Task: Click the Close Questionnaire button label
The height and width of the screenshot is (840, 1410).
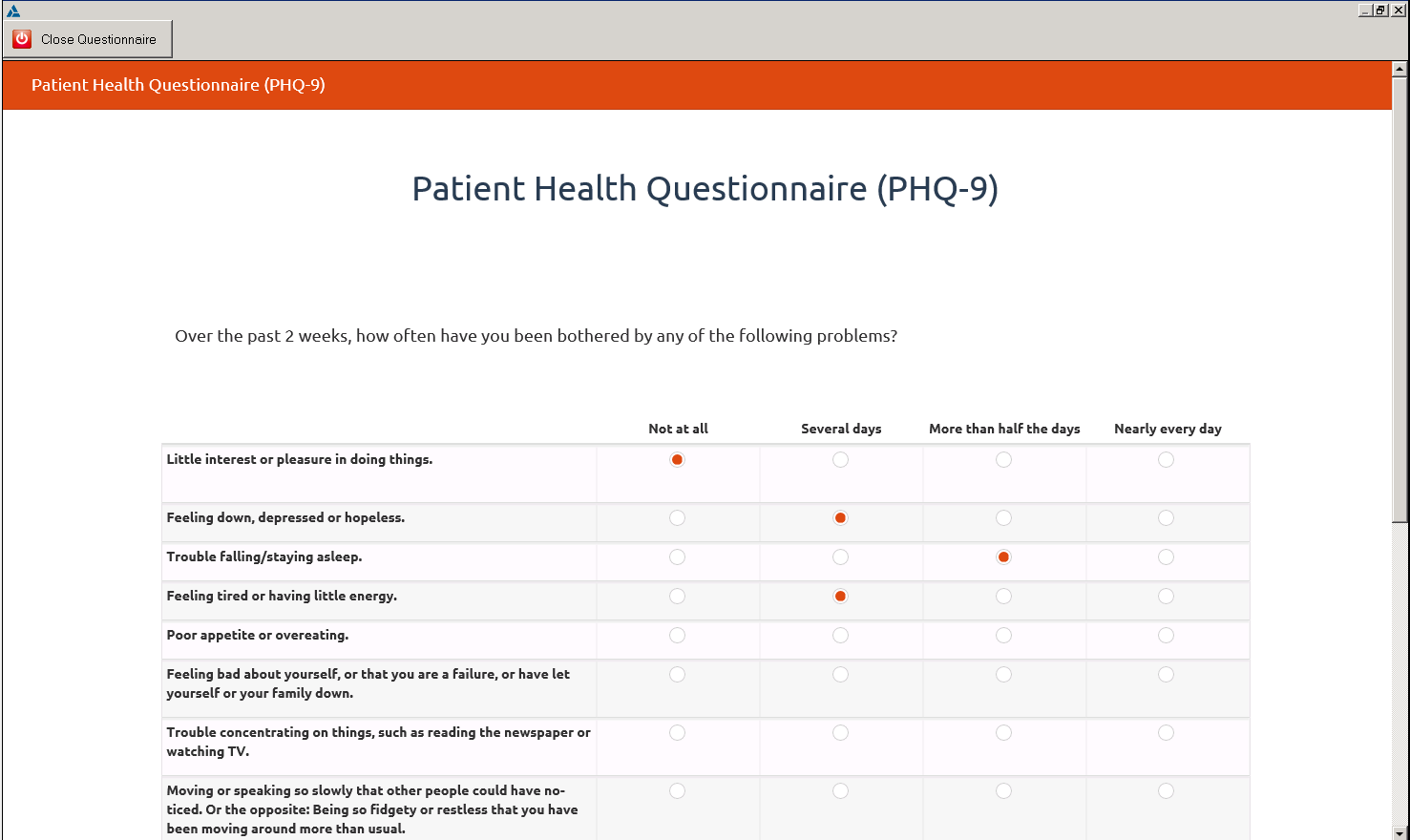Action: 98,39
